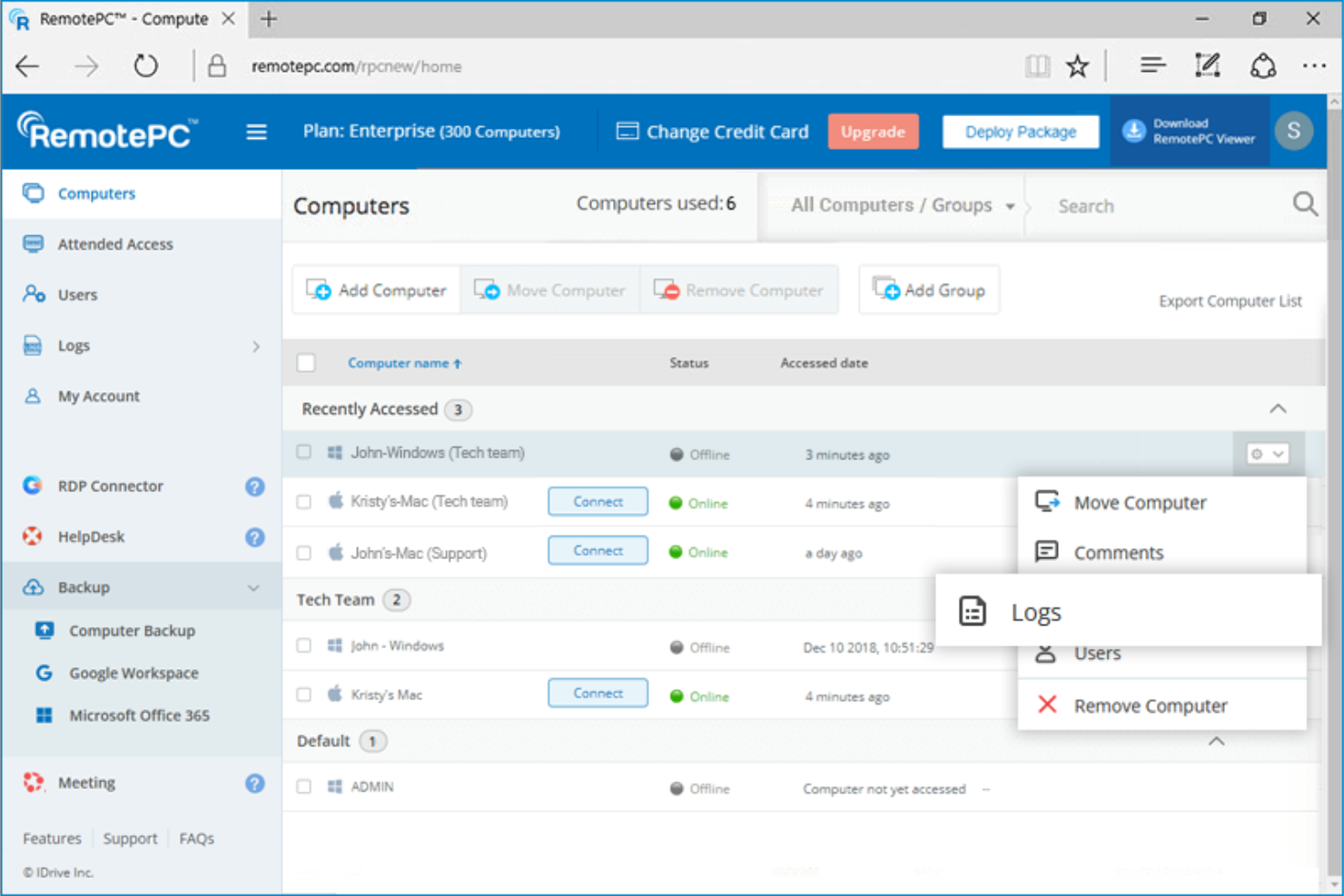Click Export Computer List
The image size is (1344, 896).
1230,300
